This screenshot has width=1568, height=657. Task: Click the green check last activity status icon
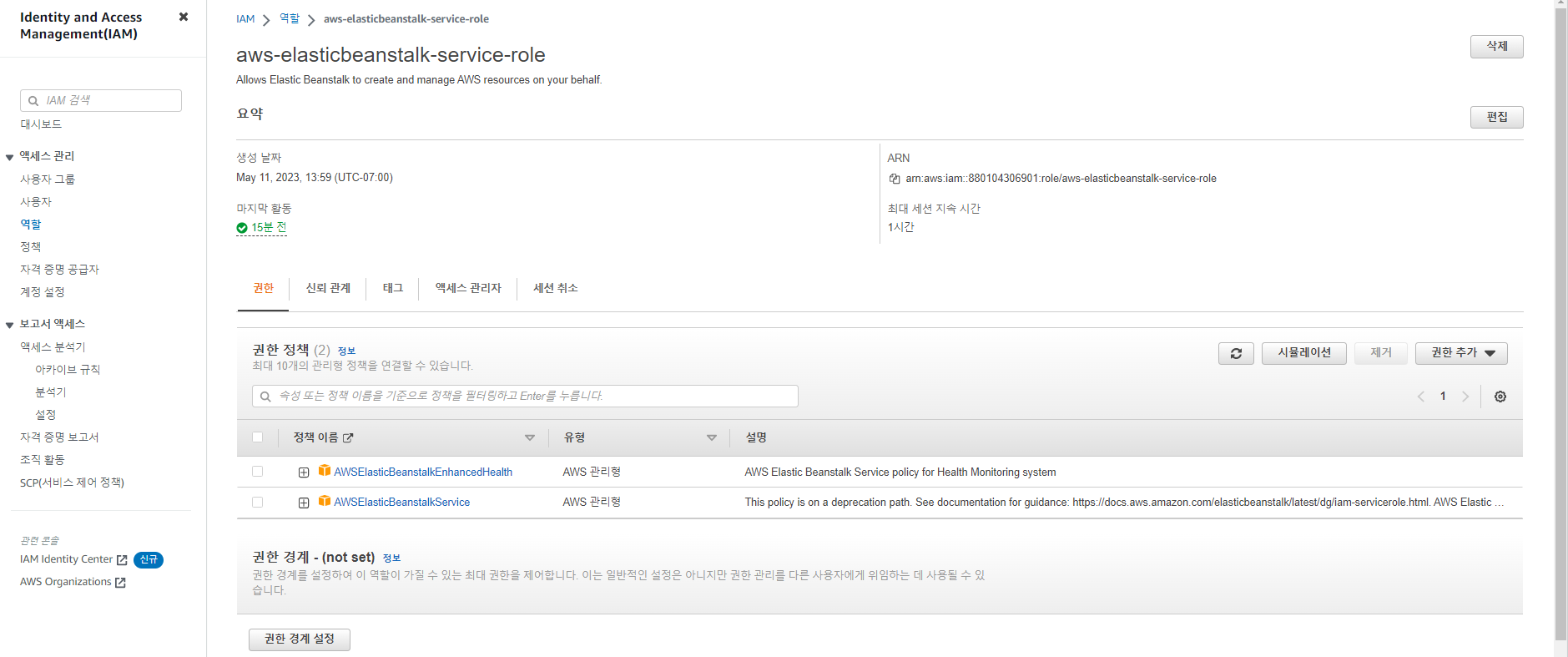coord(242,228)
